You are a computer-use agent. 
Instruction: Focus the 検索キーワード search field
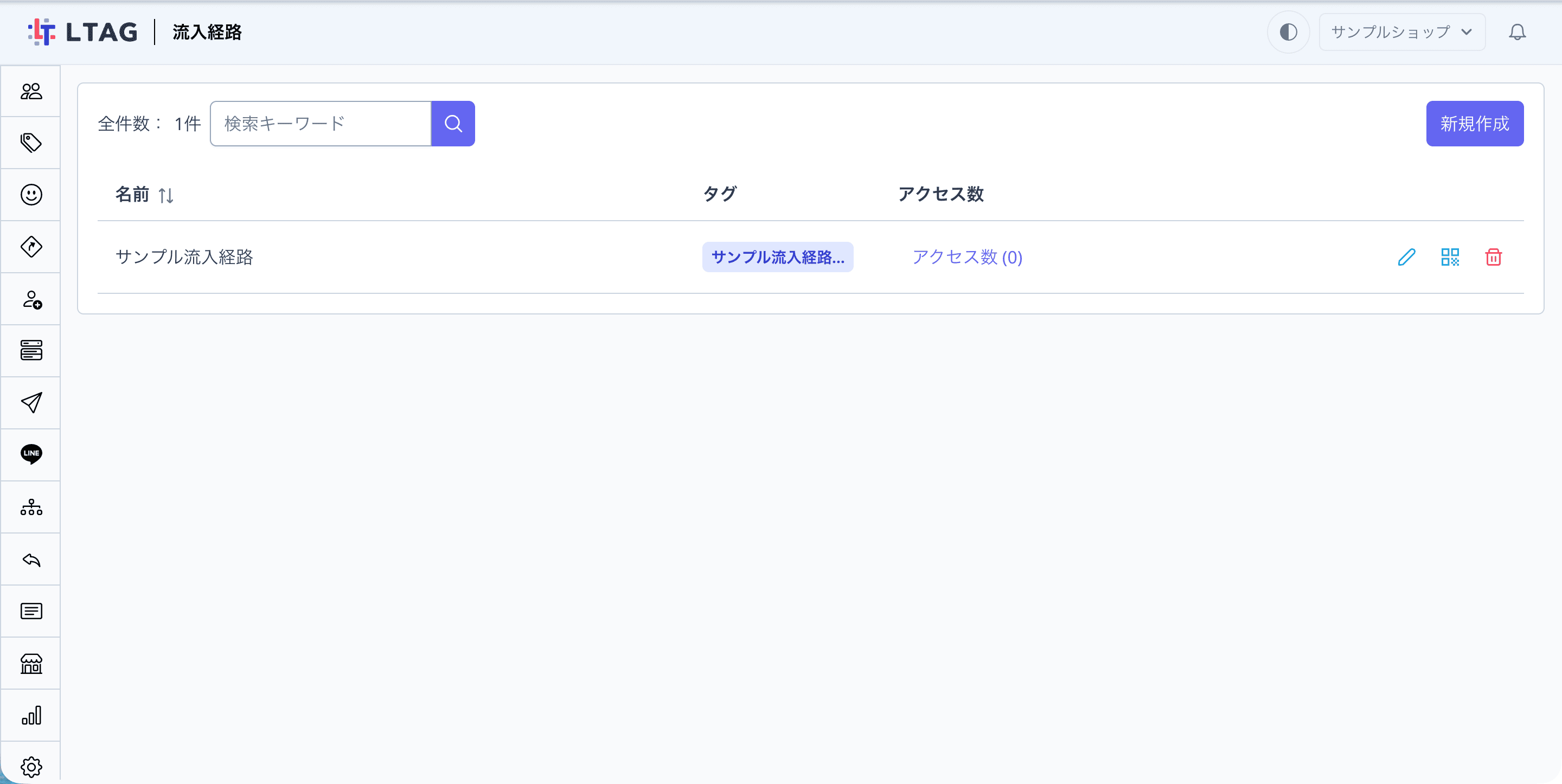point(321,124)
